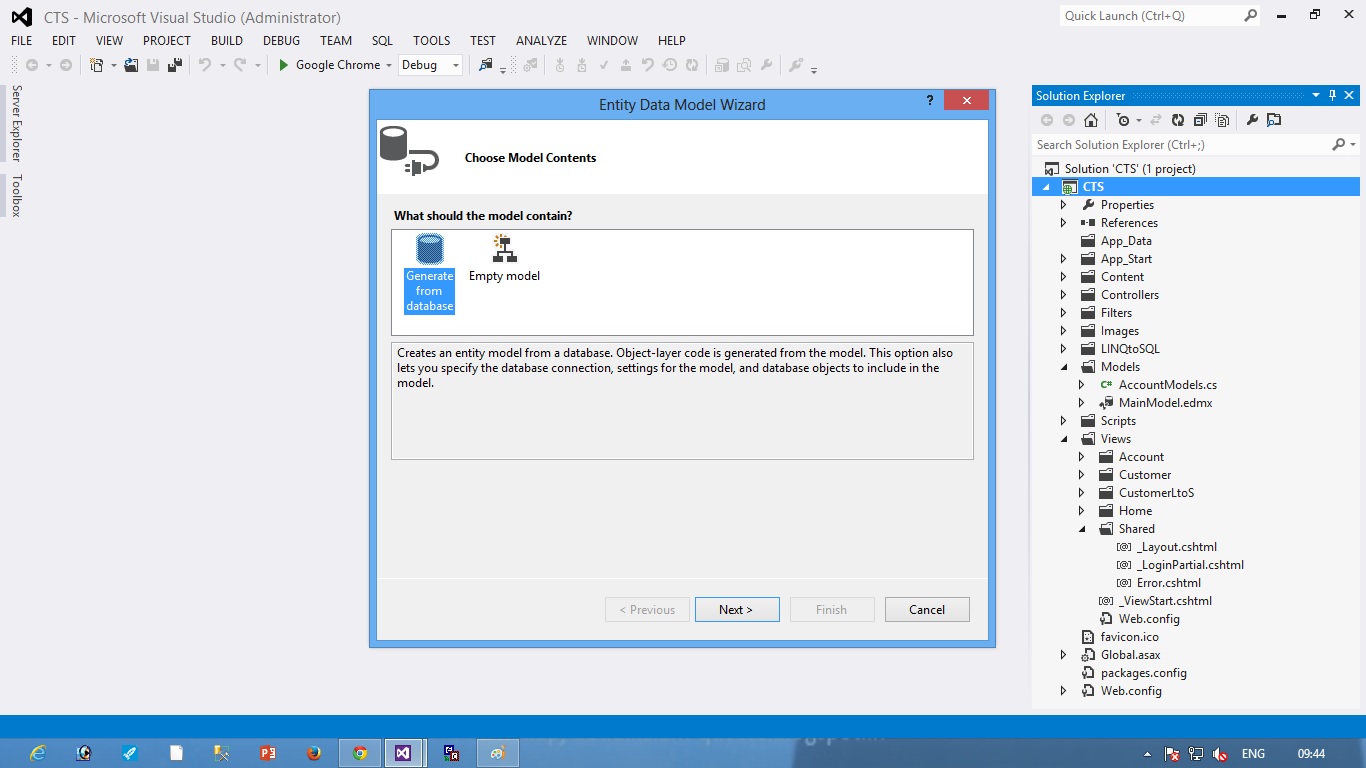Click the Preview Selected Items icon
1366x768 pixels.
coord(1274,120)
